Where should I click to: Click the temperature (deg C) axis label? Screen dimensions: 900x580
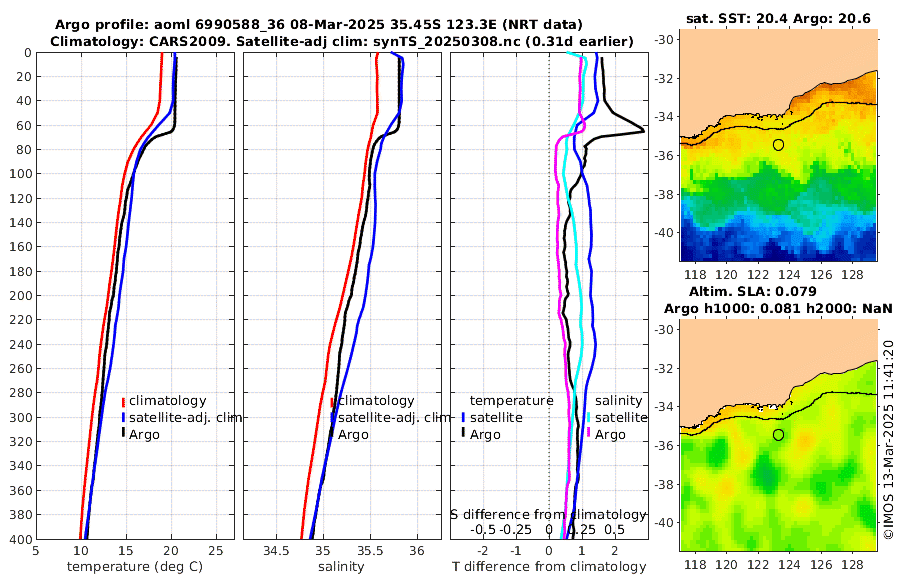[x=135, y=567]
